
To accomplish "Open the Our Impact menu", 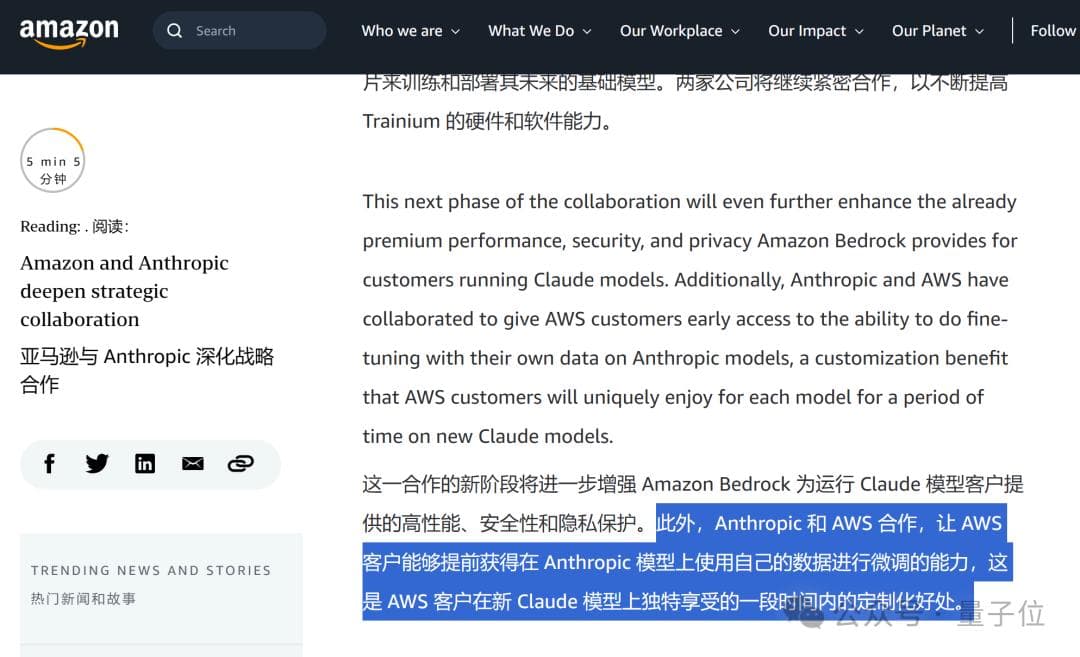I will 807,31.
